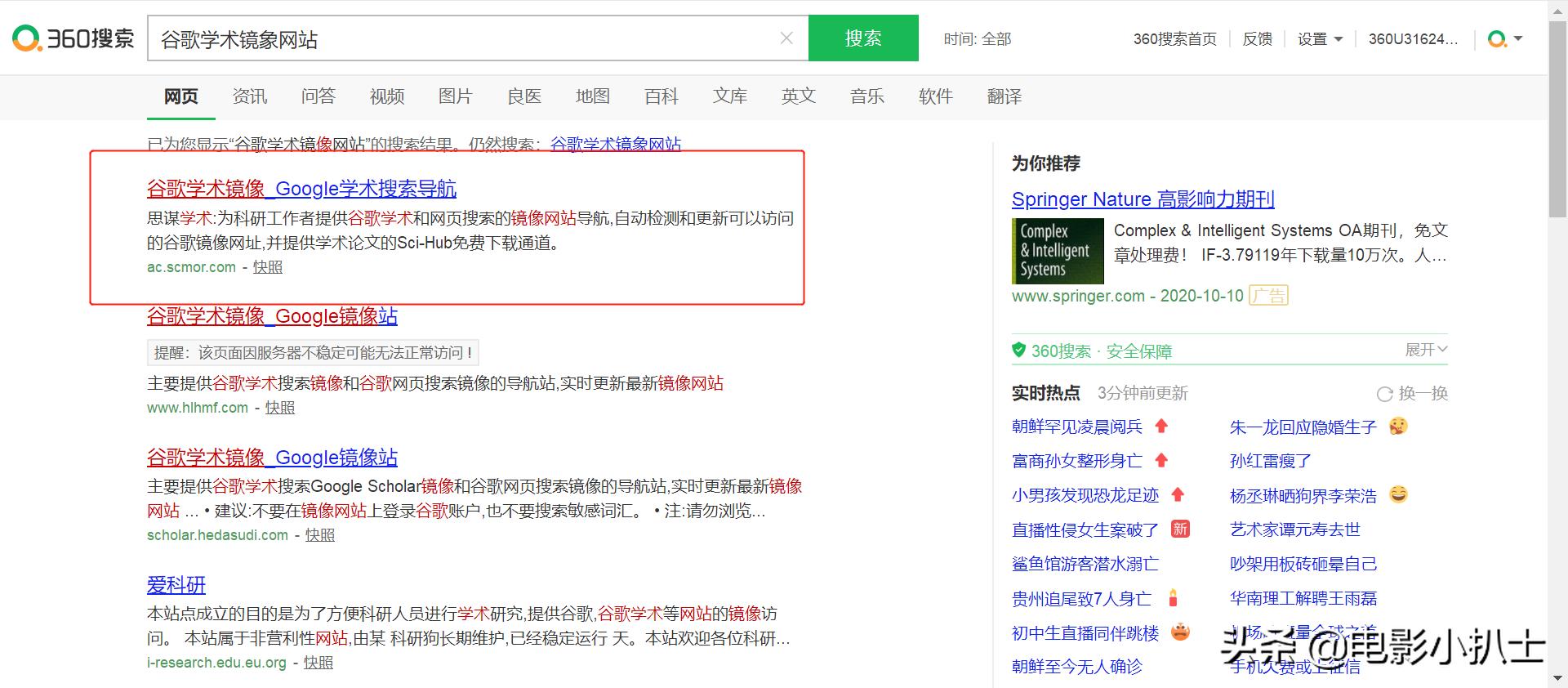The width and height of the screenshot is (1568, 688).
Task: Switch to the 百科 tab
Action: (661, 96)
